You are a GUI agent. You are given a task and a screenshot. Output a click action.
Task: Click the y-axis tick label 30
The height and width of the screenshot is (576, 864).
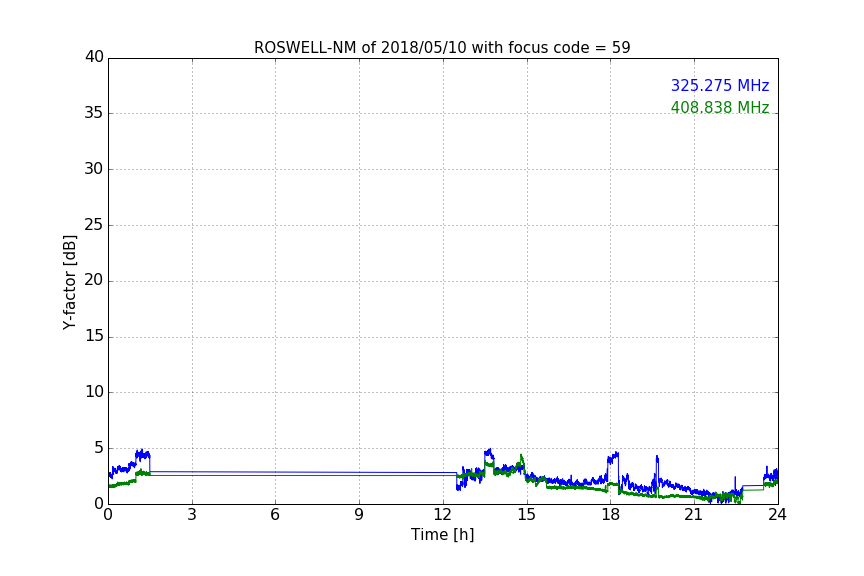pyautogui.click(x=94, y=169)
